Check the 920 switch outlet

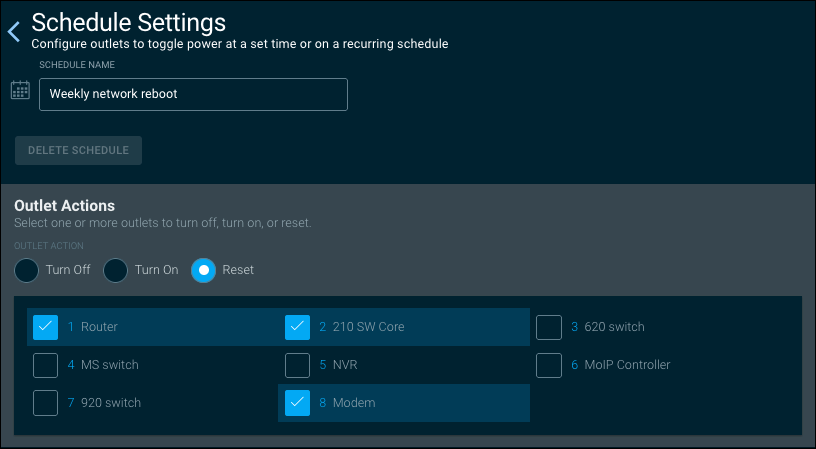(x=46, y=403)
